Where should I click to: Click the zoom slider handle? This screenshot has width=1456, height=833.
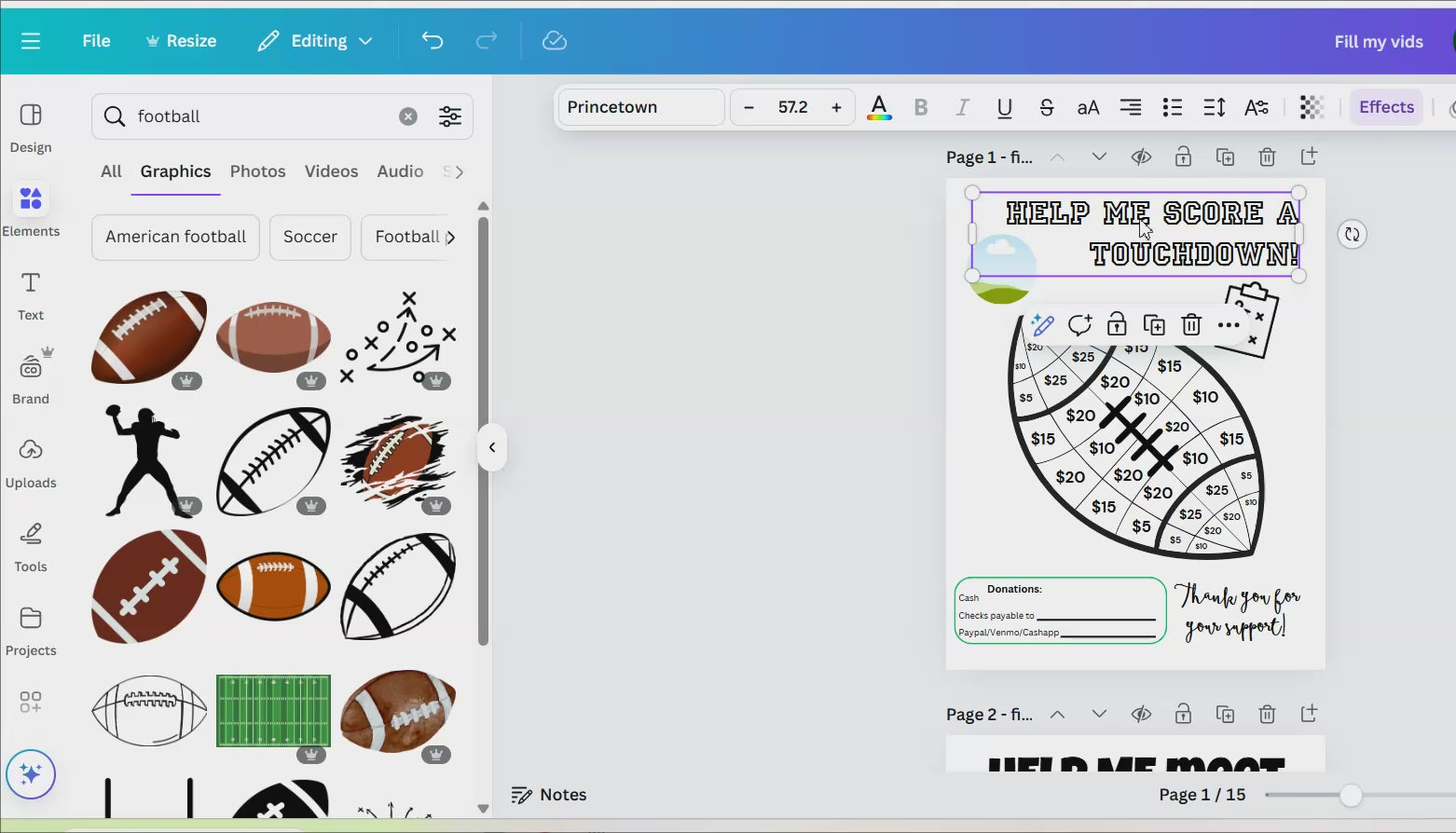pos(1351,795)
